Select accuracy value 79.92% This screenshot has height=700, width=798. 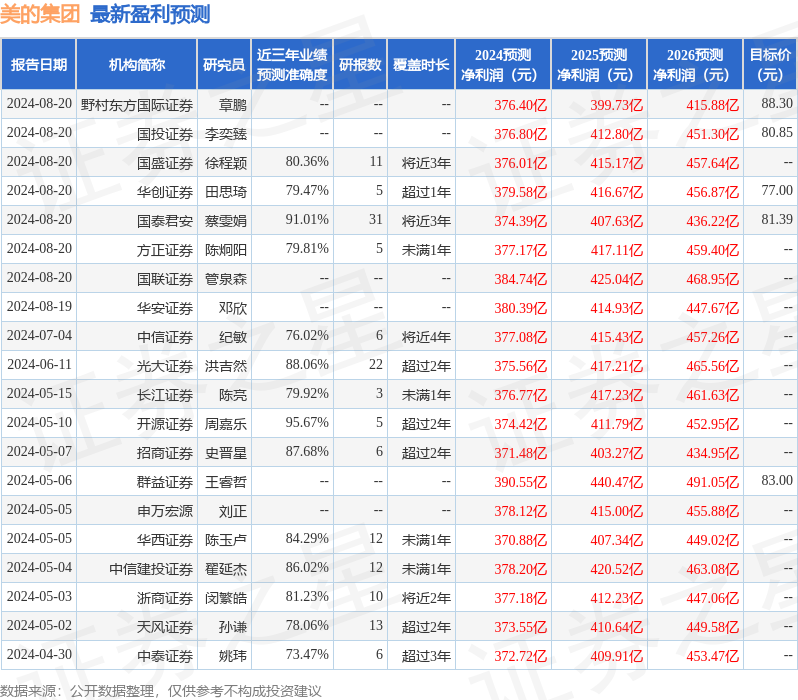click(x=307, y=394)
